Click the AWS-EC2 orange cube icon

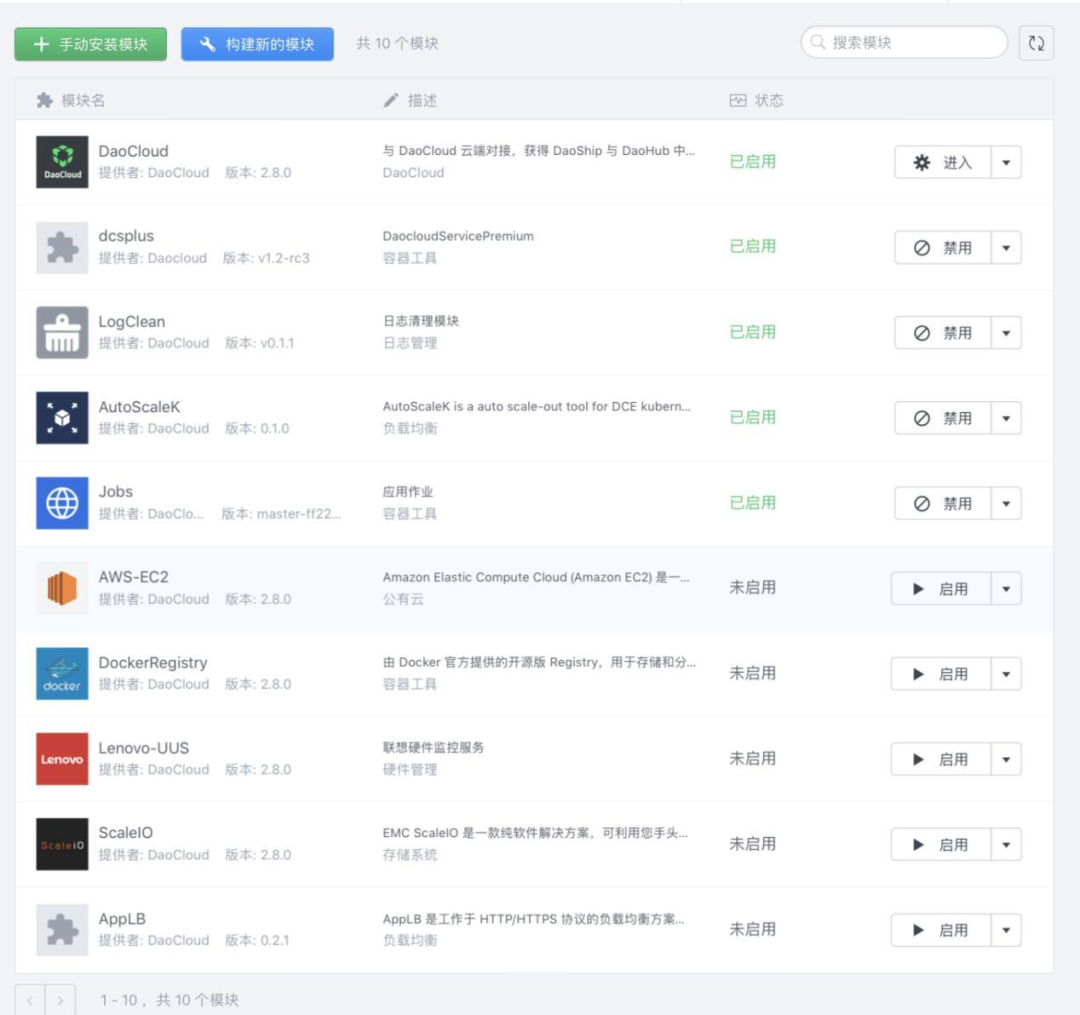(x=62, y=589)
